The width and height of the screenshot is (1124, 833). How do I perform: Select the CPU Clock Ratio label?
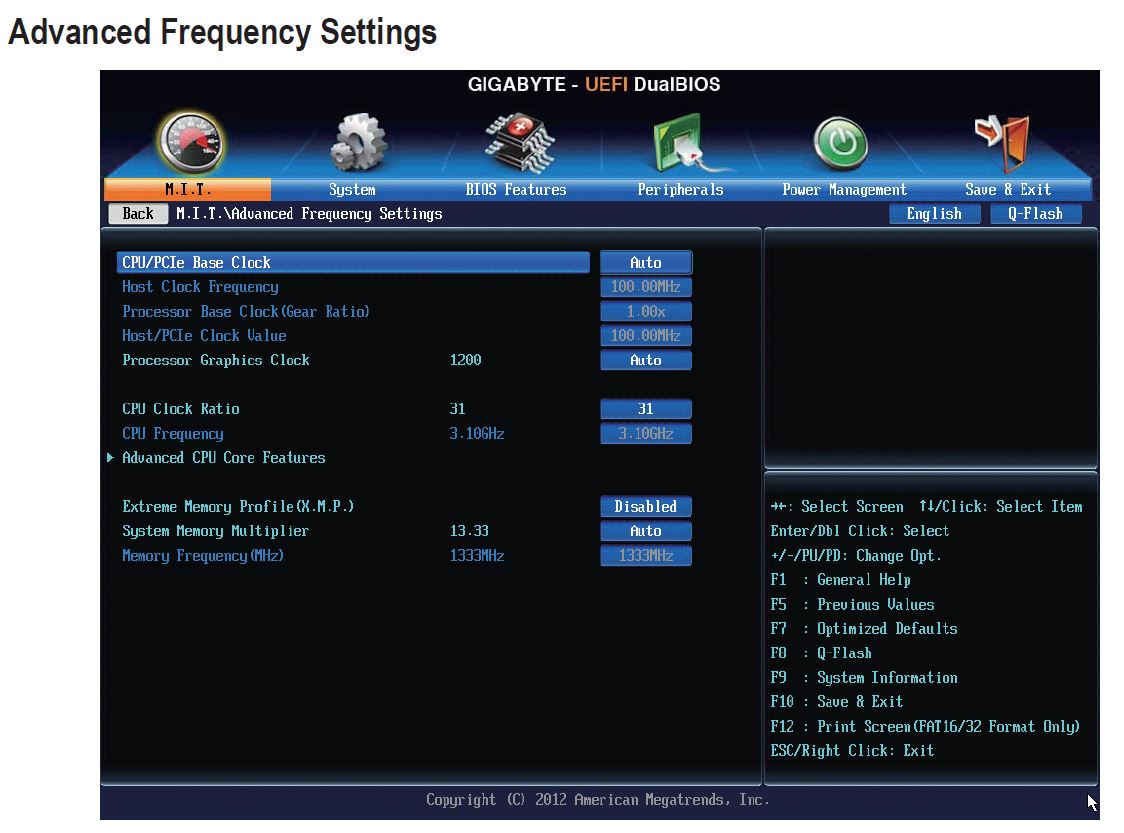tap(181, 409)
